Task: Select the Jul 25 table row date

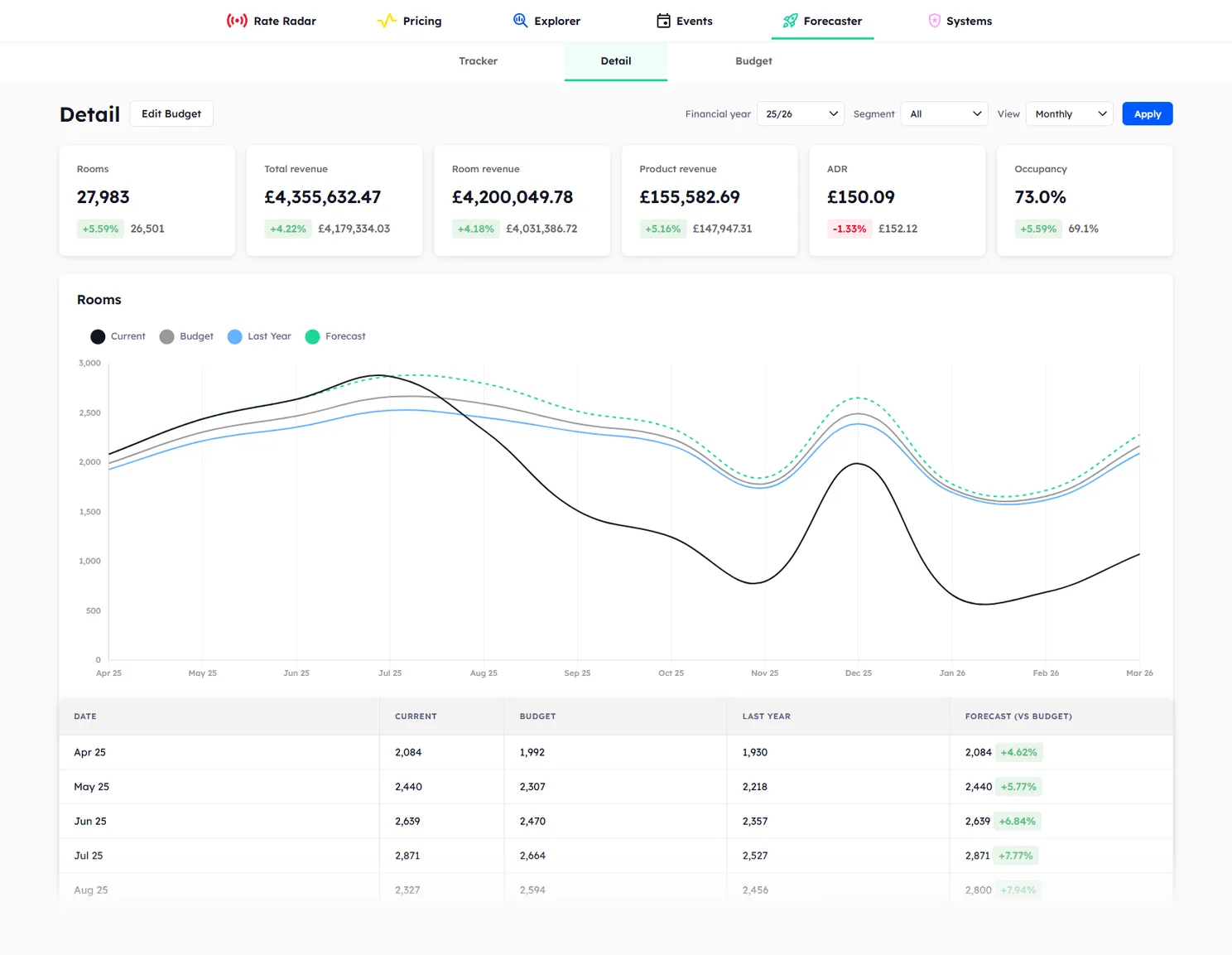Action: pos(89,856)
